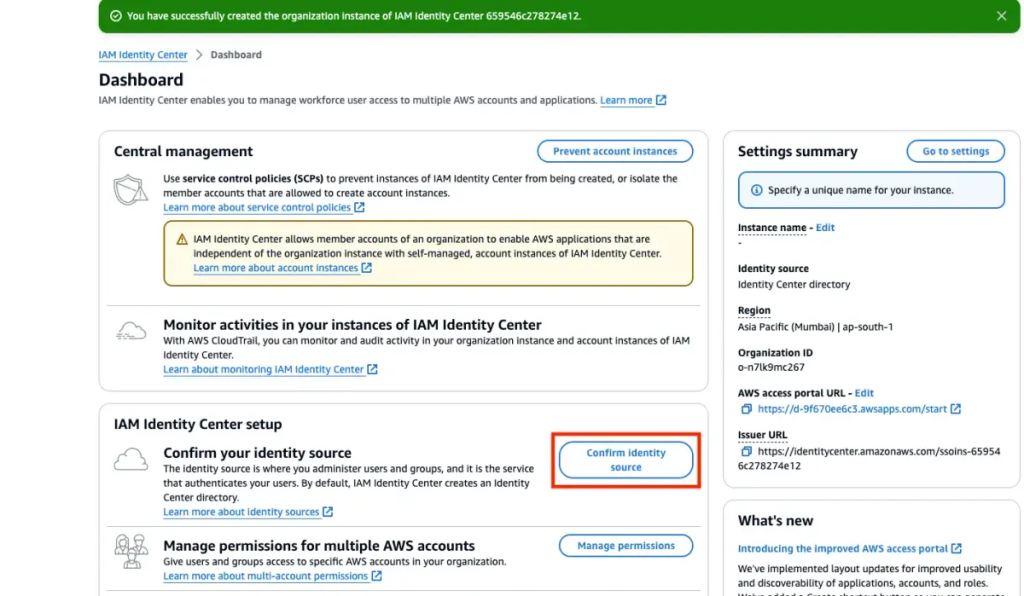Screen dimensions: 1024x596
Task: Click Go to settings button
Action: [x=955, y=151]
